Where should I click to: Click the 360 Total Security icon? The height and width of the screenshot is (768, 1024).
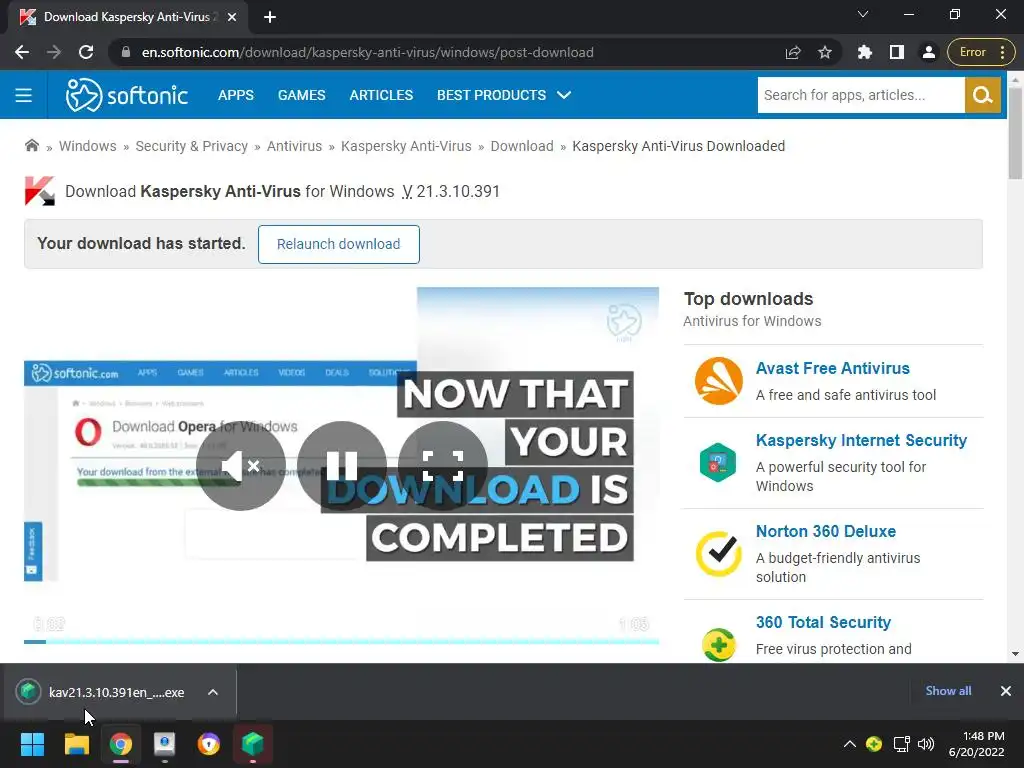pos(718,645)
